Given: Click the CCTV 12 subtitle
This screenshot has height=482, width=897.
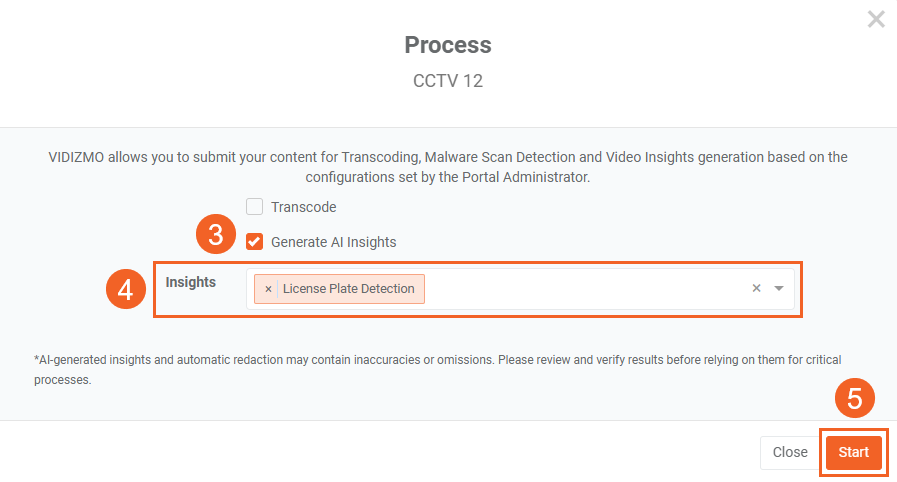Looking at the screenshot, I should tap(448, 82).
